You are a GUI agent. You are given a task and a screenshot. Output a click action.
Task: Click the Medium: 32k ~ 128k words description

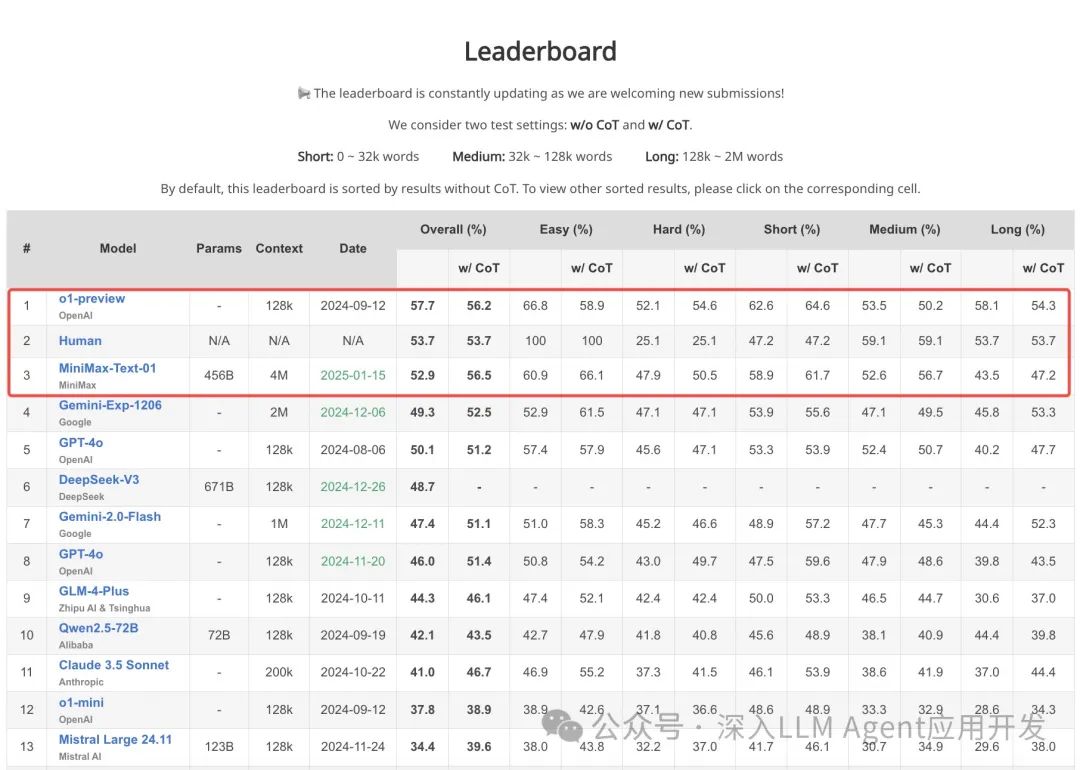pos(532,156)
